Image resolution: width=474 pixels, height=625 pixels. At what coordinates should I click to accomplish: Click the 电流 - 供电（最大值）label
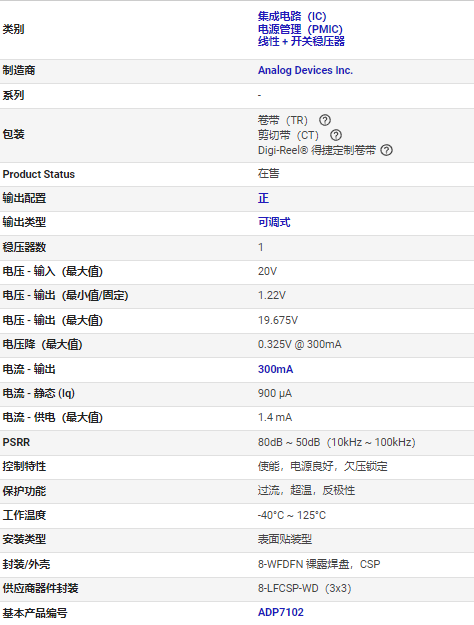[53, 417]
